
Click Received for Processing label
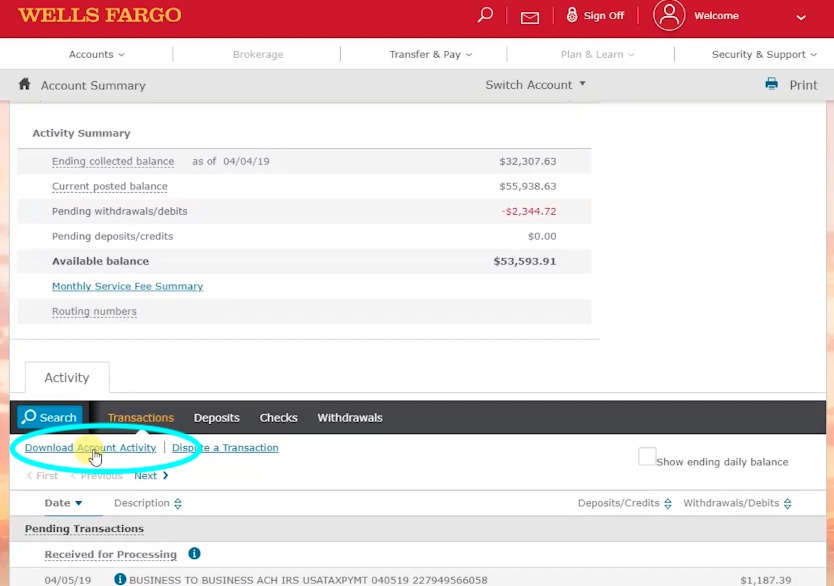pyautogui.click(x=111, y=554)
